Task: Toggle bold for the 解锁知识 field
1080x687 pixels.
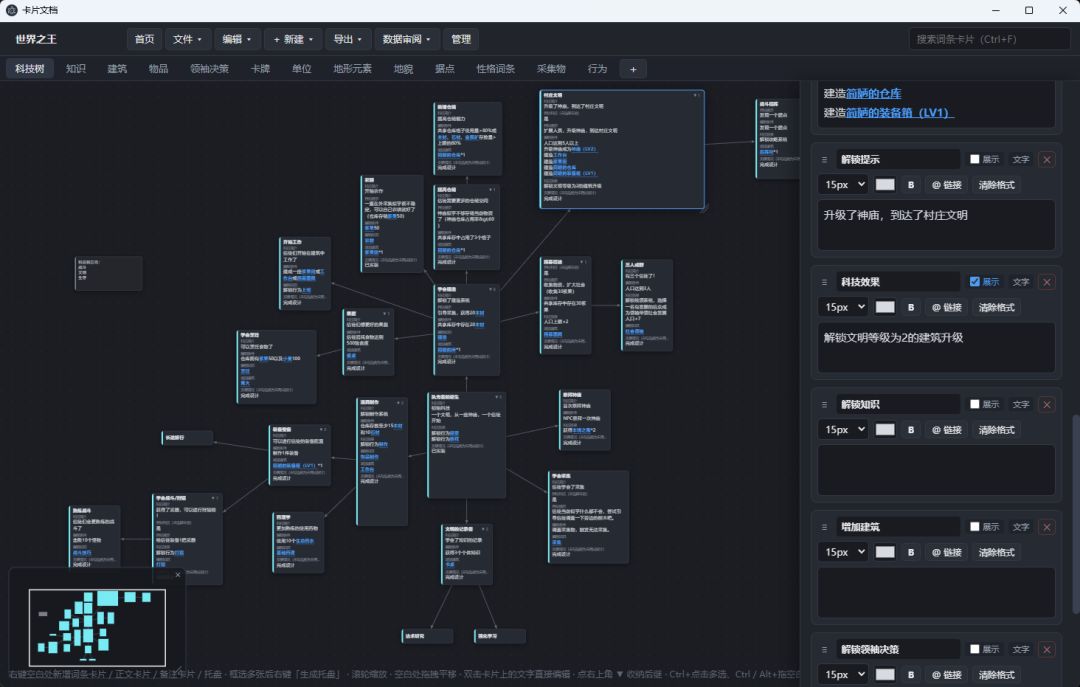Action: 911,430
